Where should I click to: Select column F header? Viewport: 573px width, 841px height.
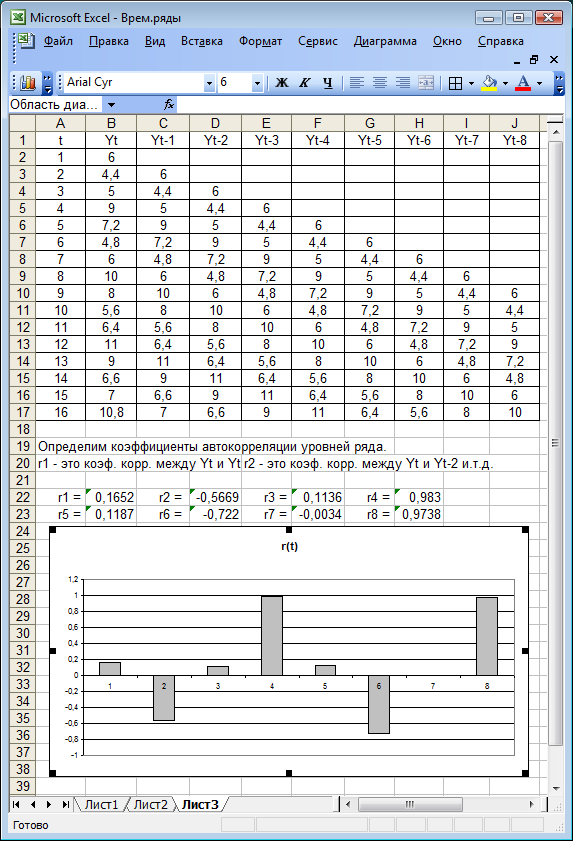click(318, 123)
